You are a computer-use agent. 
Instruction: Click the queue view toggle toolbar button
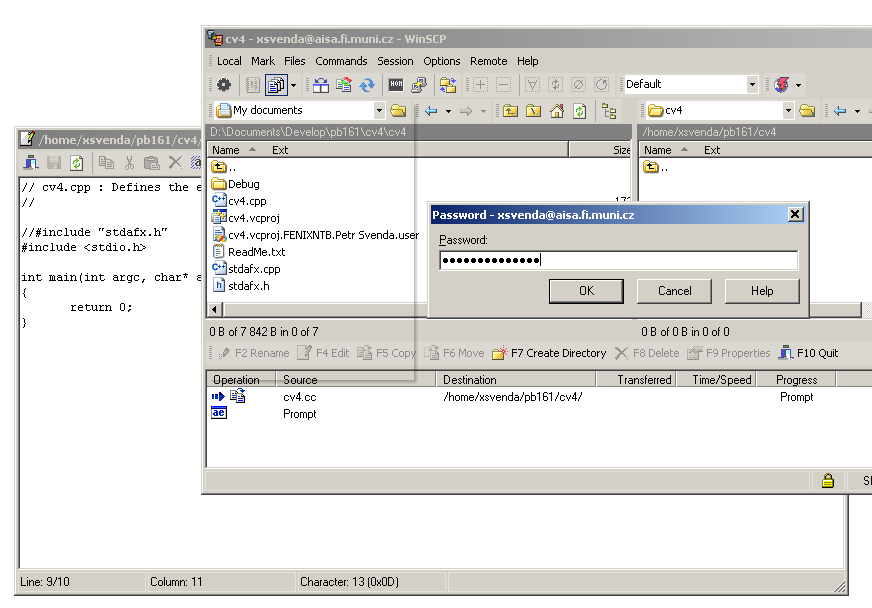click(x=276, y=85)
